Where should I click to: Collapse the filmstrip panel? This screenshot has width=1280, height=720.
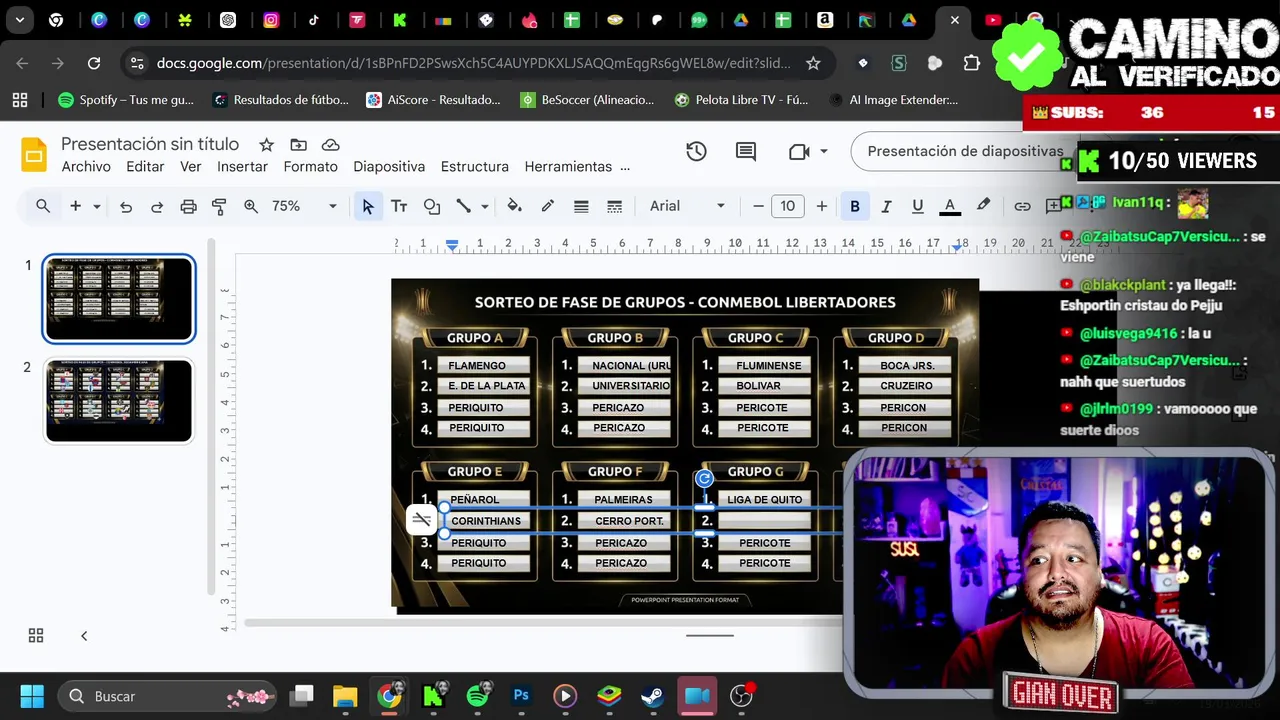pos(84,636)
